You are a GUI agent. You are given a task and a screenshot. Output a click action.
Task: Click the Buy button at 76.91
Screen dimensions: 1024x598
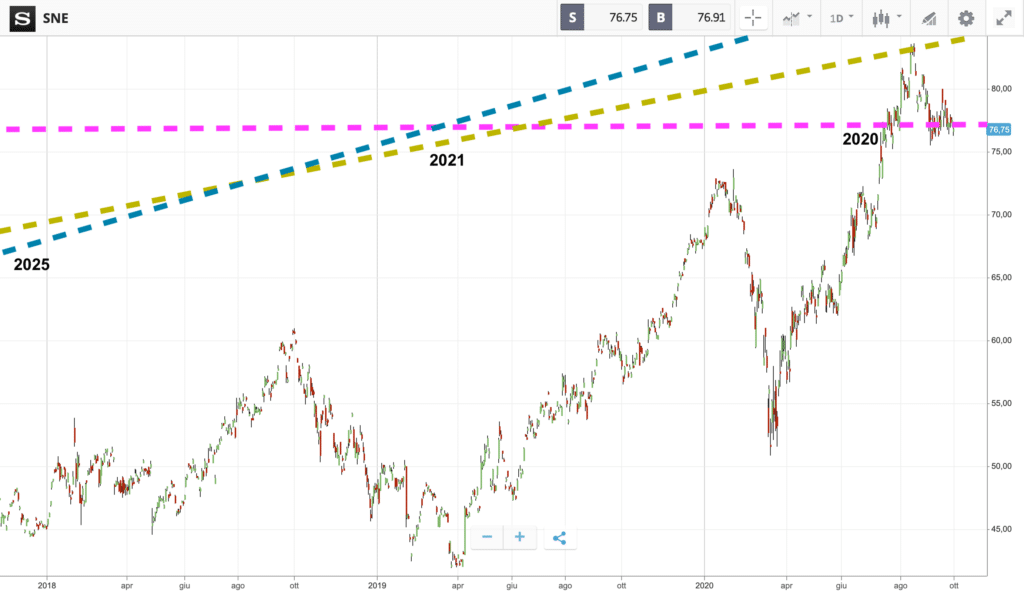pos(690,18)
